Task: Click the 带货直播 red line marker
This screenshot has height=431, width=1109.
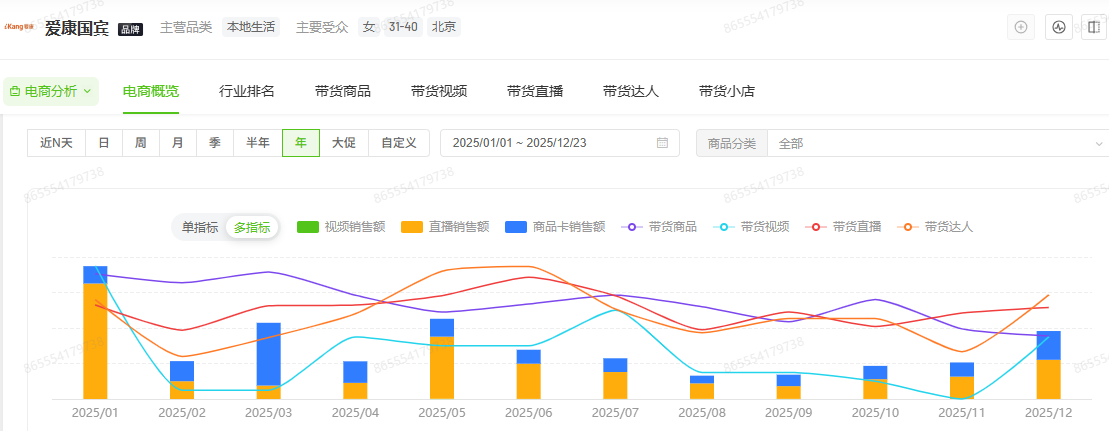Action: pos(814,227)
